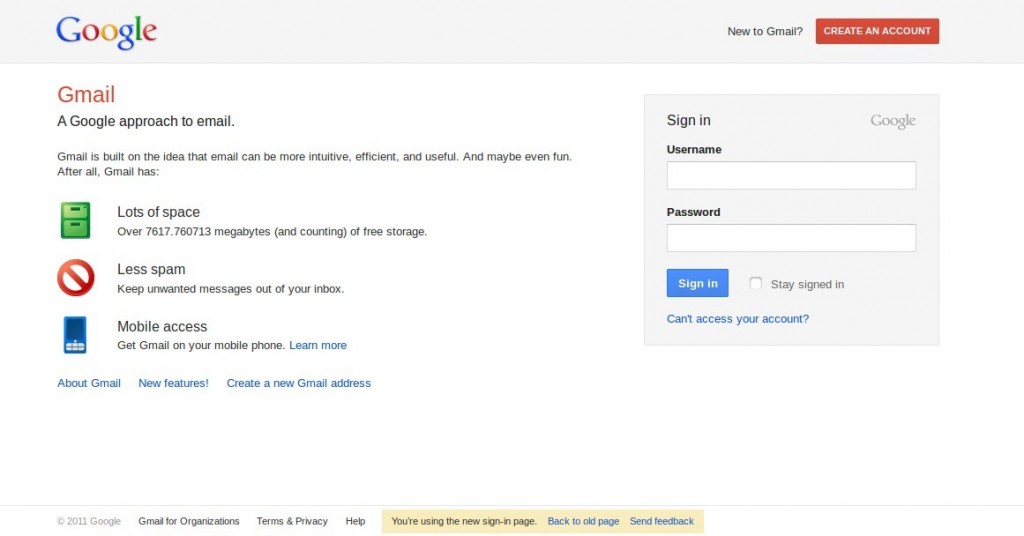Focus the Password input field
The height and width of the screenshot is (536, 1024).
(791, 238)
